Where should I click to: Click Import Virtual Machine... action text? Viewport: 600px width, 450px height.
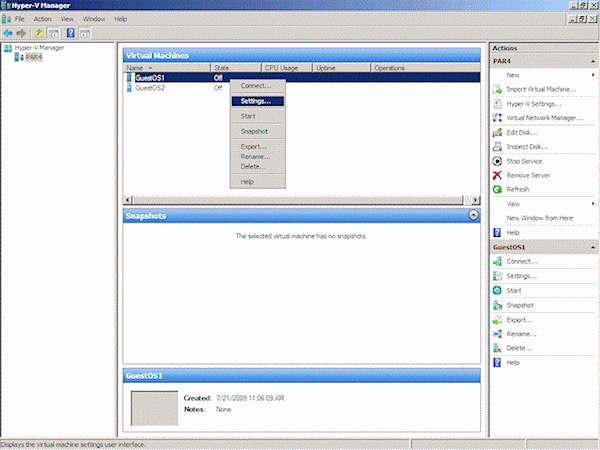541,90
